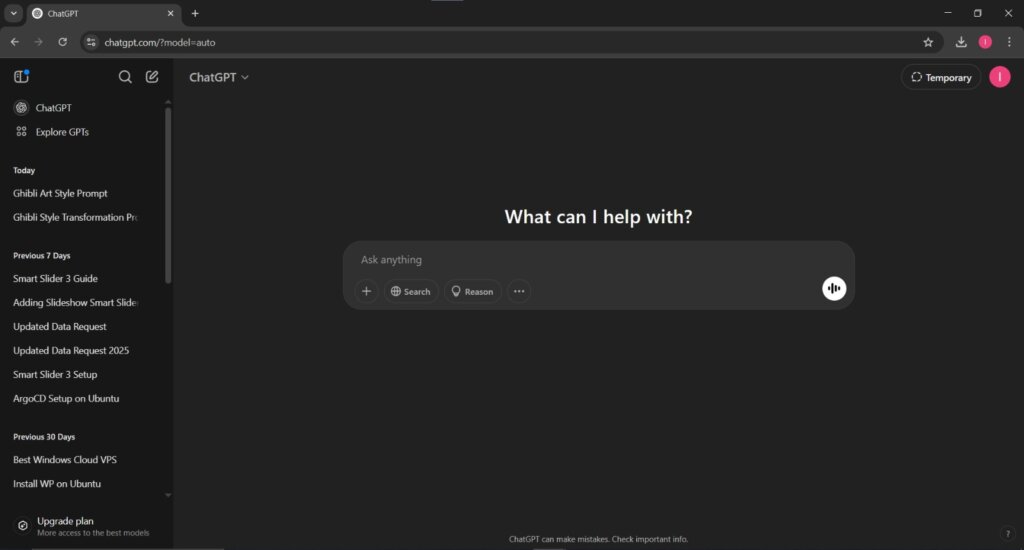The height and width of the screenshot is (550, 1024).
Task: Go back with the browser back arrow
Action: tap(14, 42)
